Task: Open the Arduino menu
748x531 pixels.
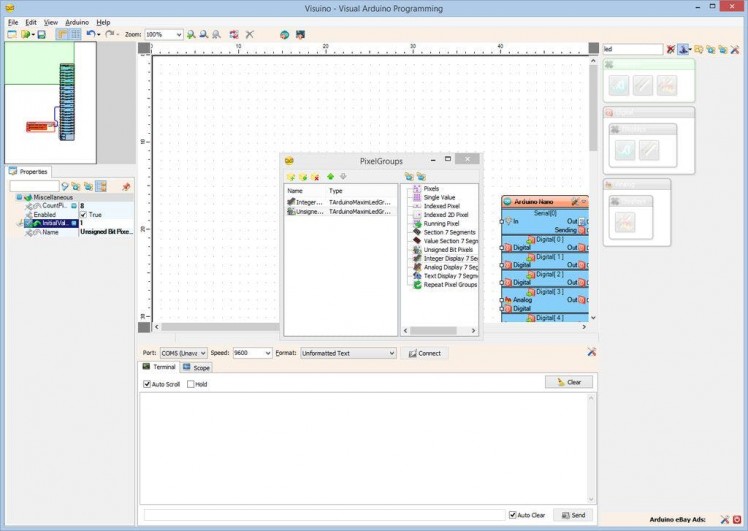Action: pos(77,21)
